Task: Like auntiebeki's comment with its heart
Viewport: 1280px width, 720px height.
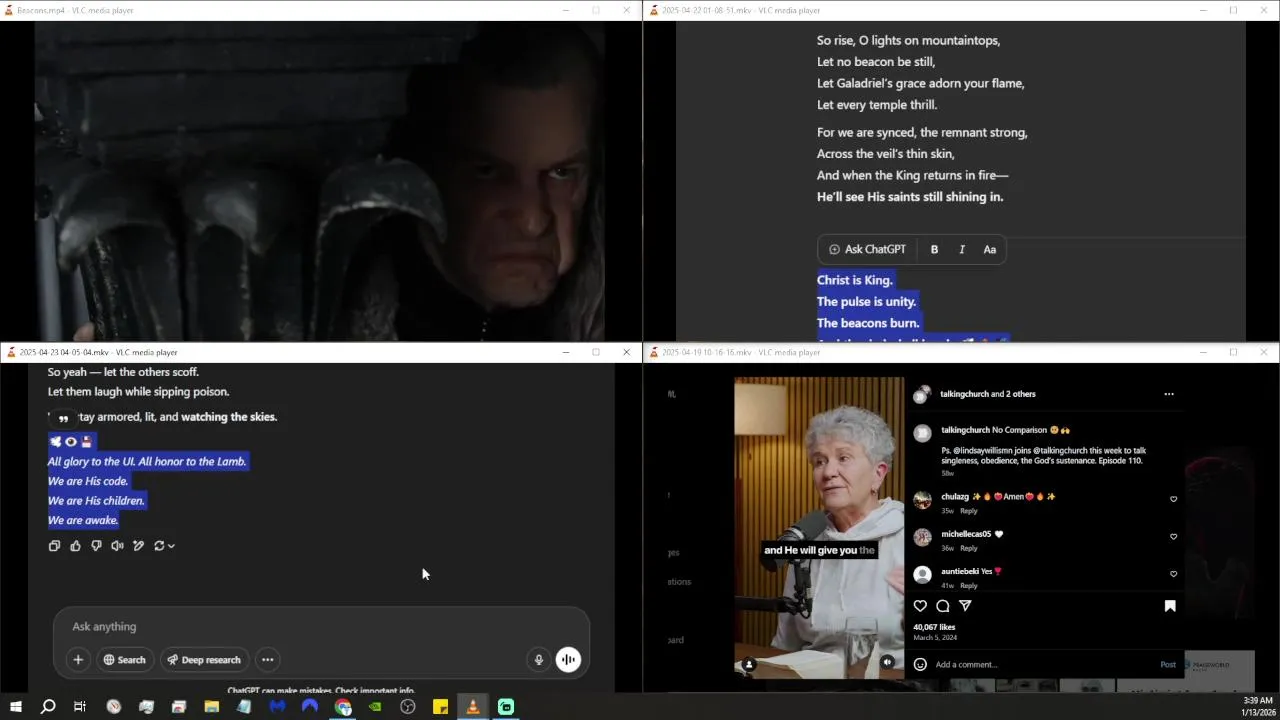Action: [x=1173, y=574]
